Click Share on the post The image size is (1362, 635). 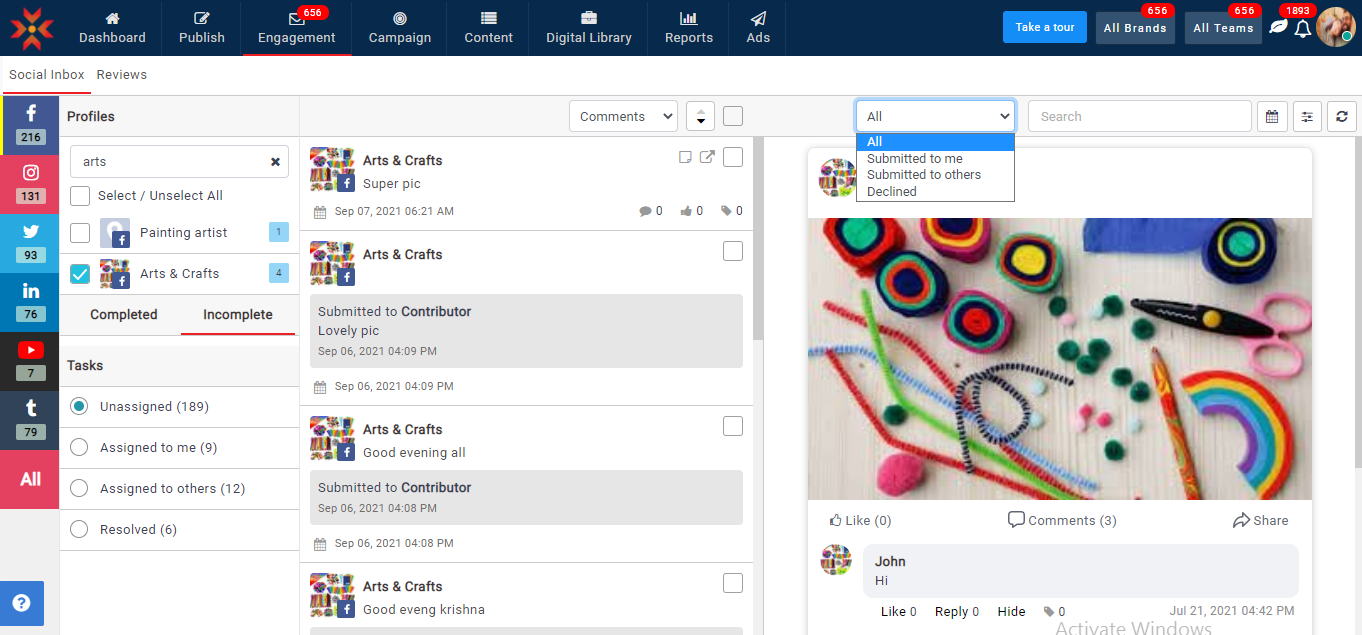[x=1260, y=521]
